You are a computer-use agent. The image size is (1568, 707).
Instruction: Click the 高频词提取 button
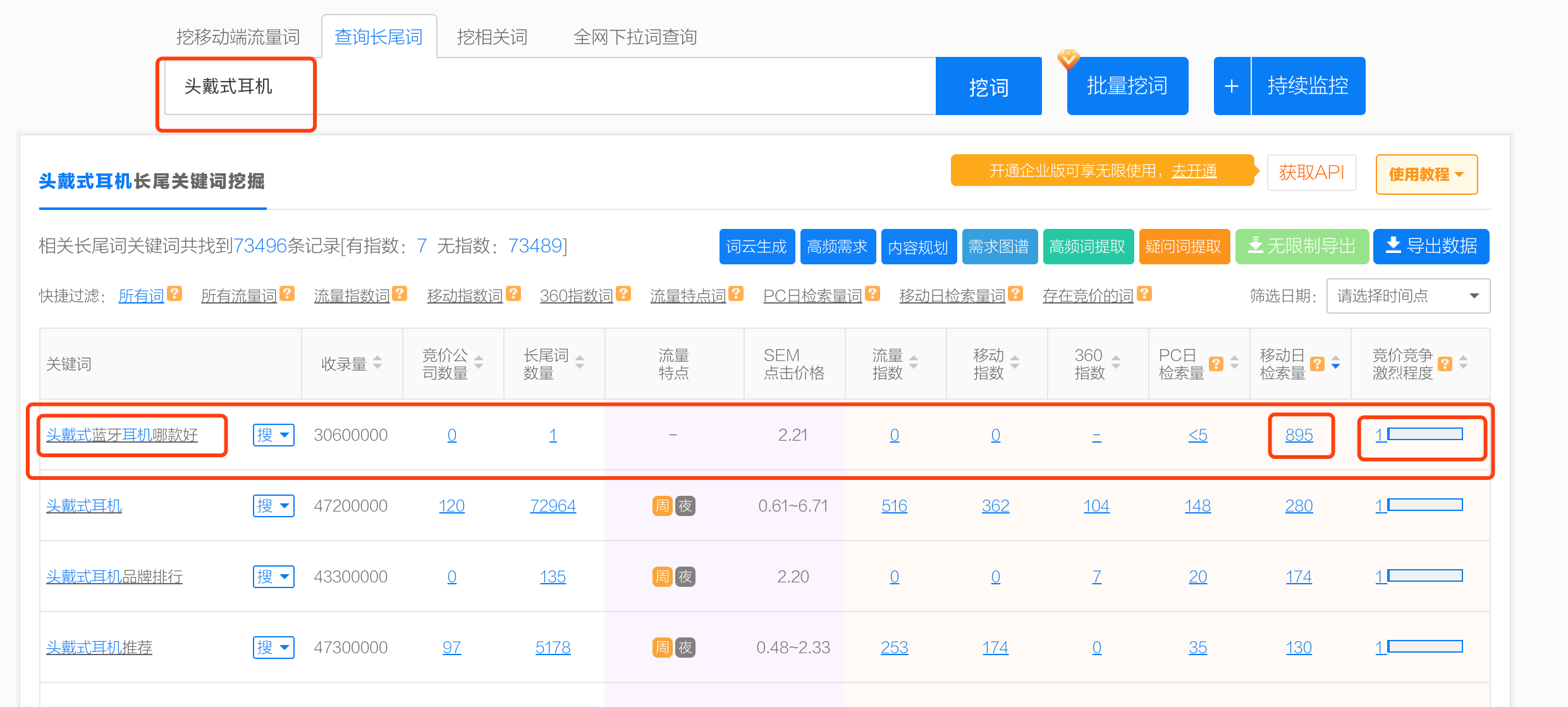pyautogui.click(x=1088, y=247)
